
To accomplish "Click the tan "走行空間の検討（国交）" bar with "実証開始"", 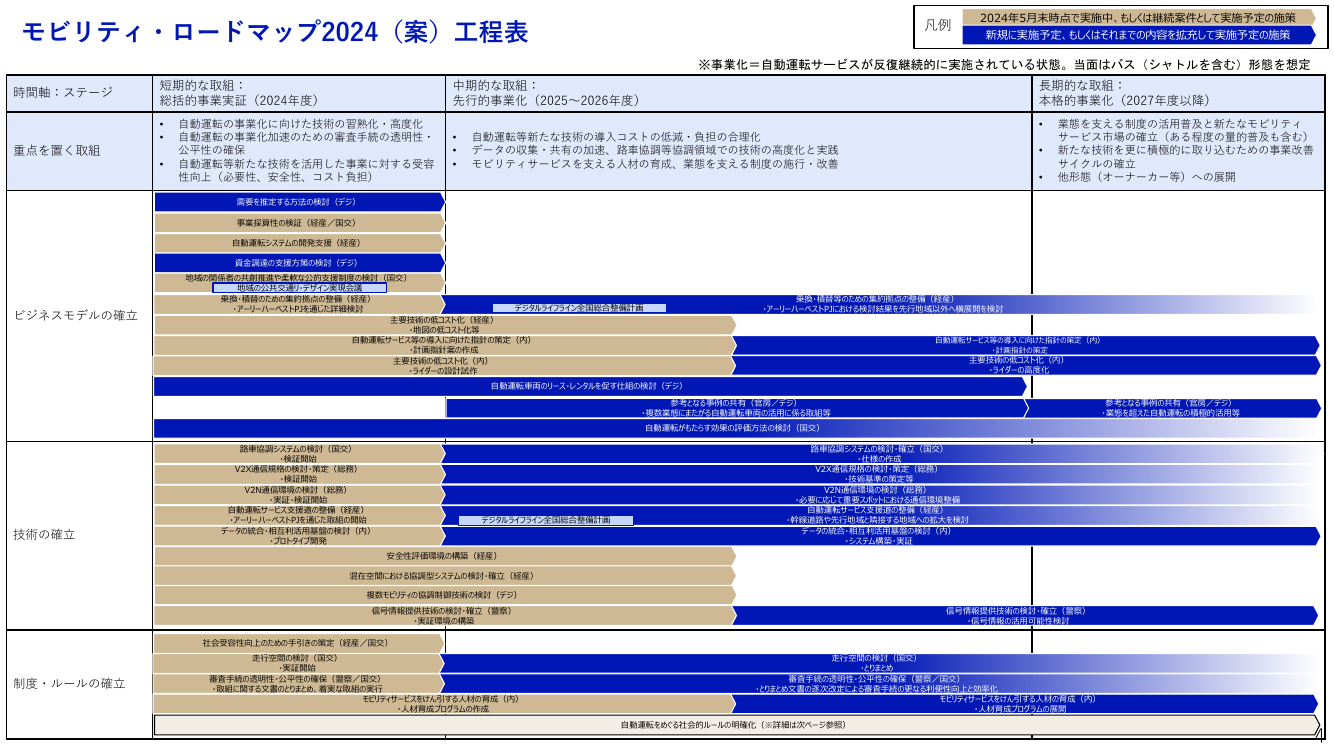I will 299,663.
